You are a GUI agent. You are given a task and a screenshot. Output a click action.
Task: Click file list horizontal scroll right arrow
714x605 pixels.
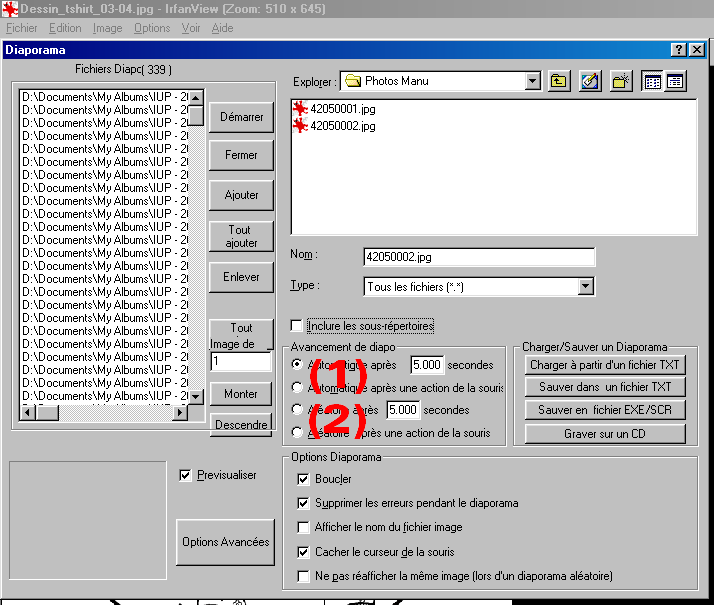click(x=180, y=412)
